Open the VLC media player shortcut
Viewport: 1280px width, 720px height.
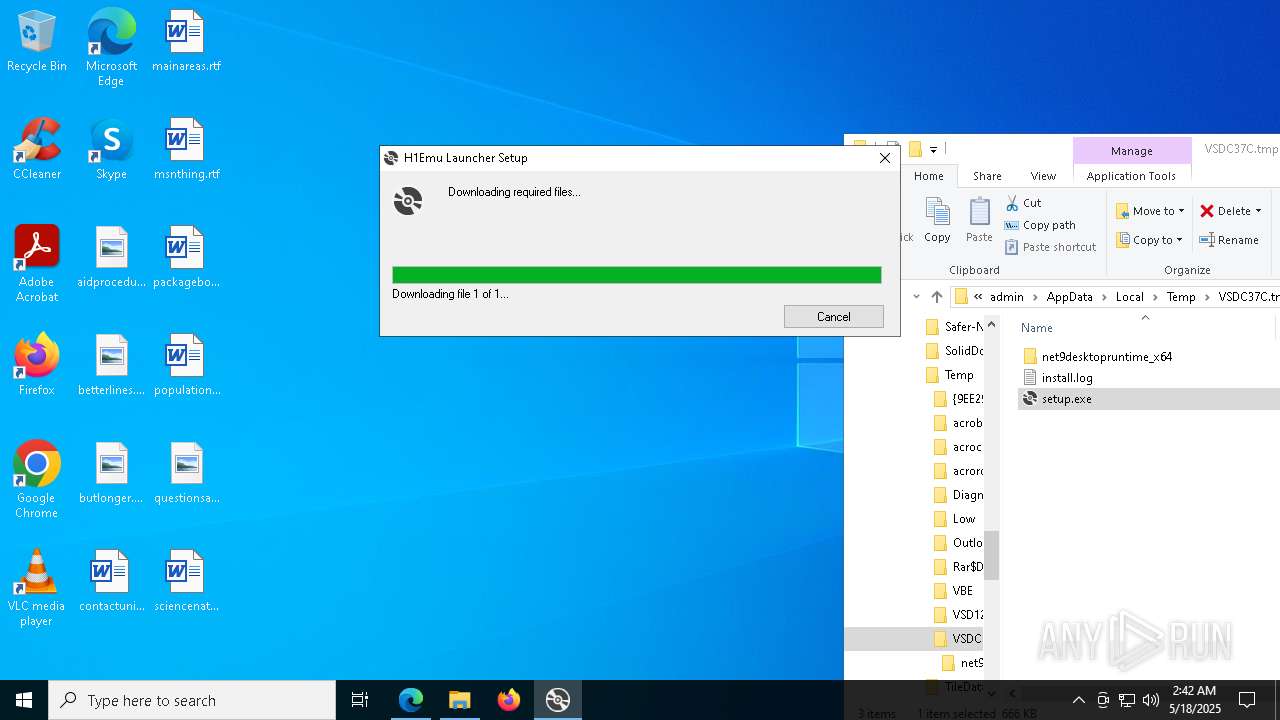coord(37,589)
